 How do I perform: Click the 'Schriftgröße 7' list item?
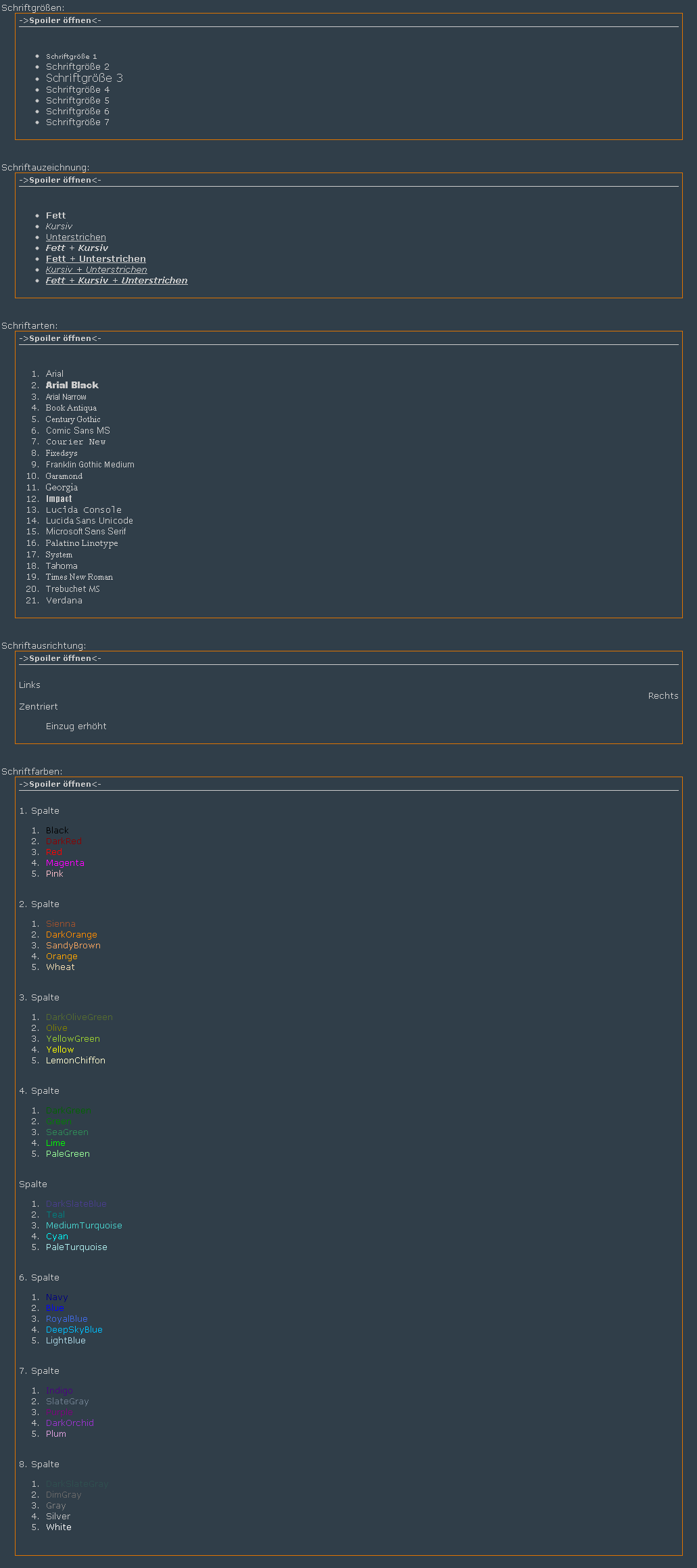pos(78,122)
